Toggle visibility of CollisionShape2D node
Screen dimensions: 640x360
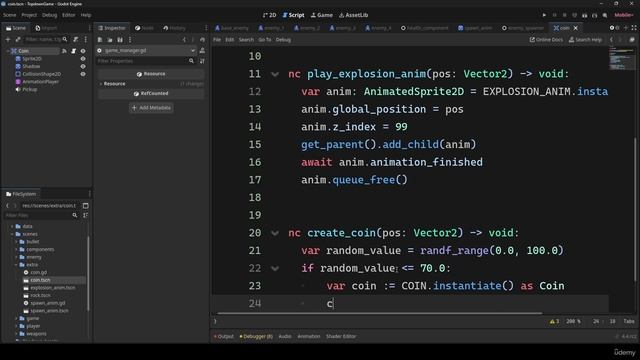83,74
